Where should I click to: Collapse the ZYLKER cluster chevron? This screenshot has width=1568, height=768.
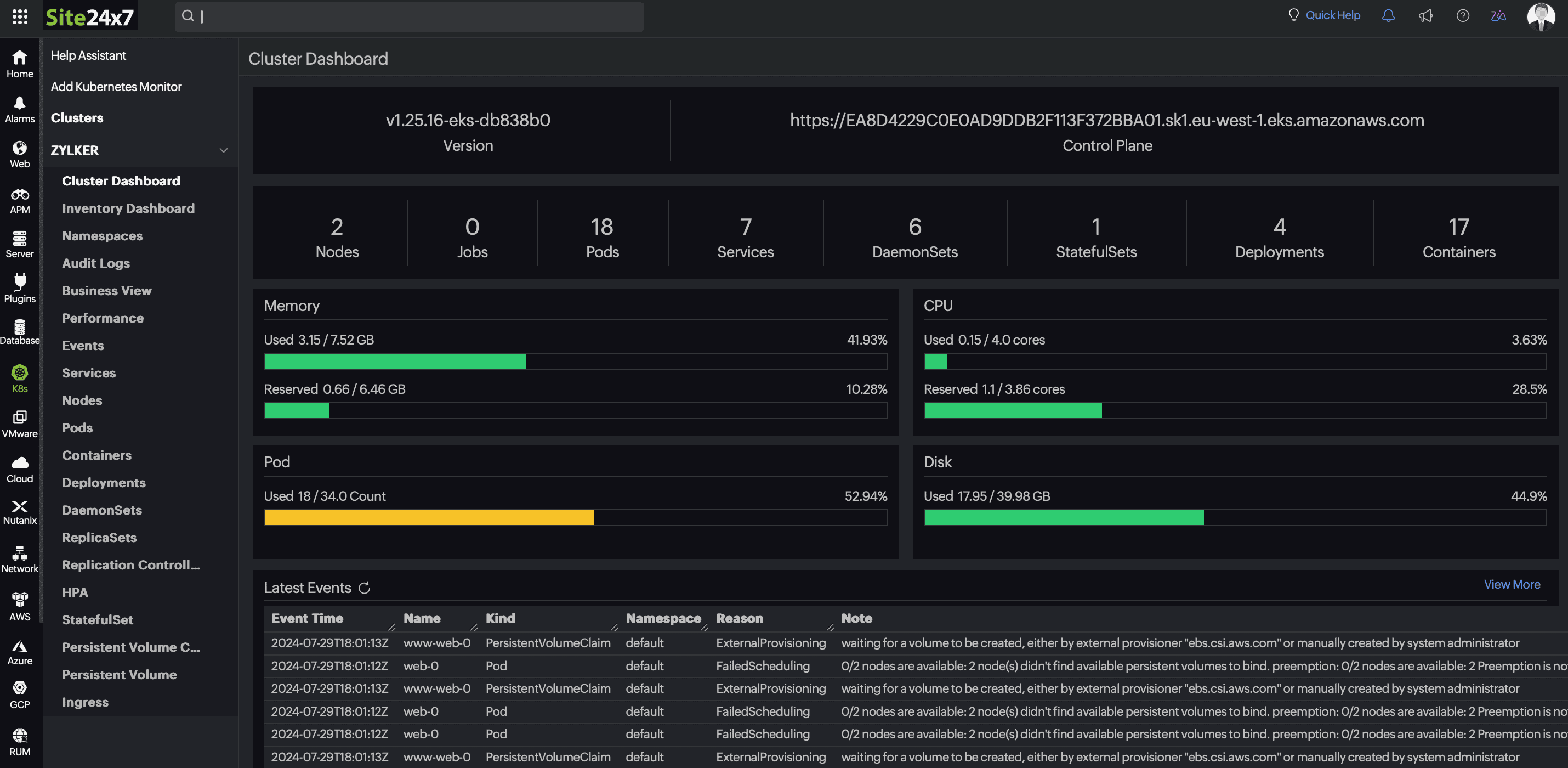[223, 150]
